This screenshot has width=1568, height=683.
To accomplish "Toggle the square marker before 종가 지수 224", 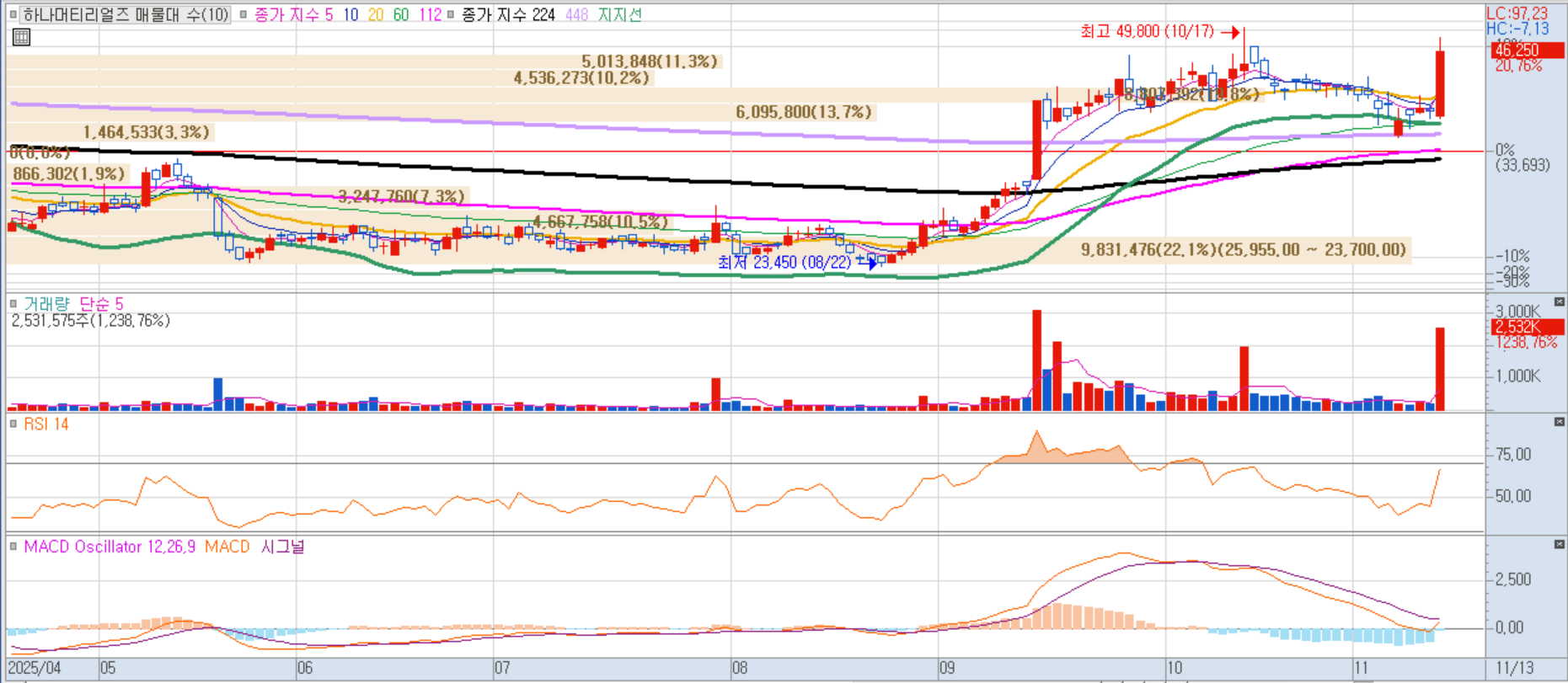I will (452, 14).
